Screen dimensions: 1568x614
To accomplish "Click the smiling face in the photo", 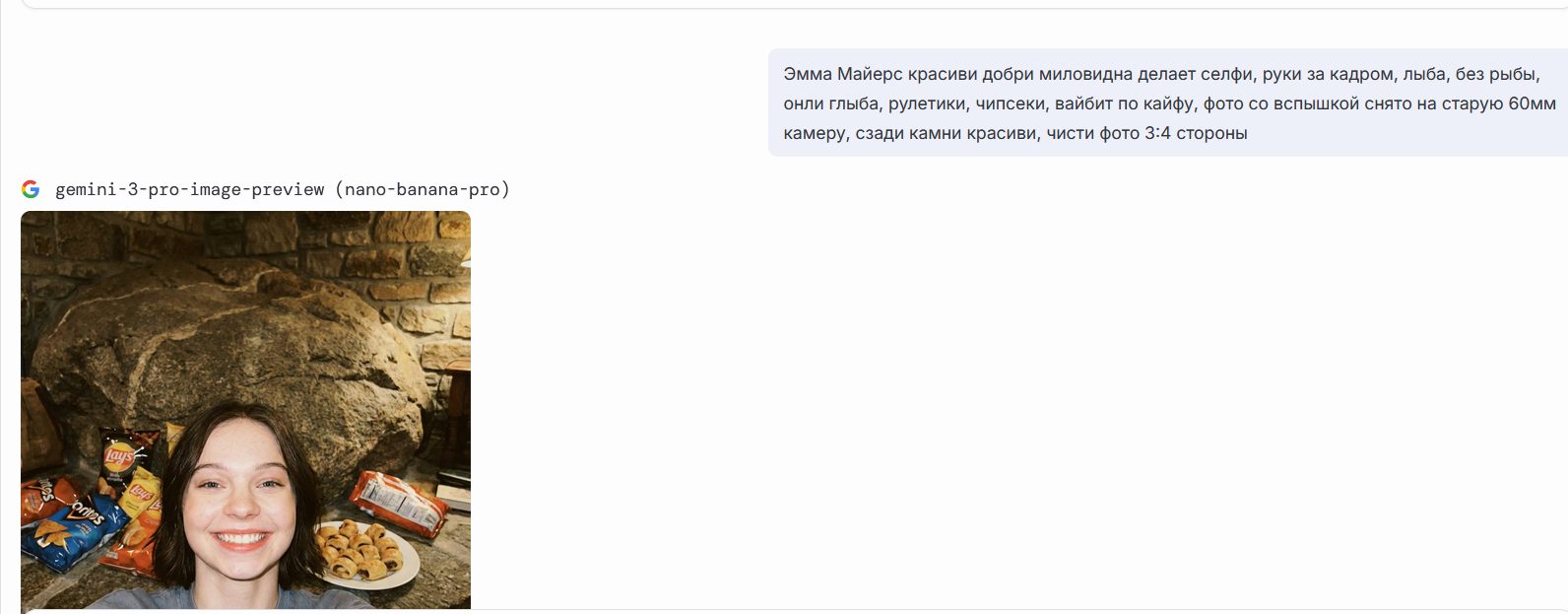I will coord(241,503).
